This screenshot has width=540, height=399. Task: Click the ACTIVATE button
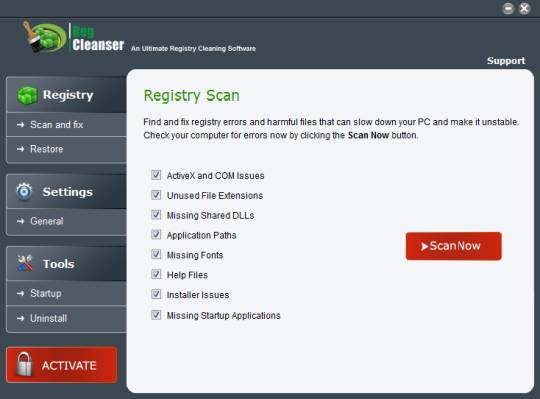(62, 365)
